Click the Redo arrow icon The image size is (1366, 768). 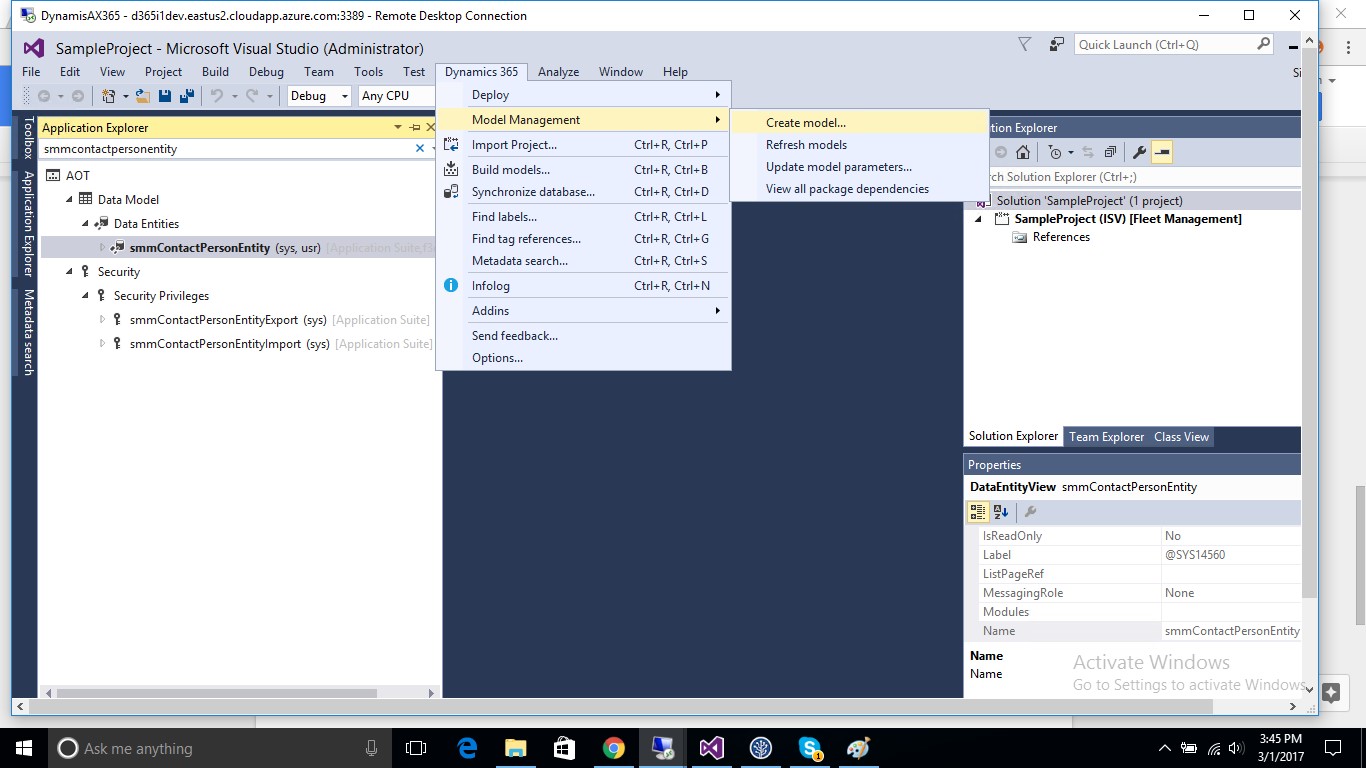tap(252, 96)
